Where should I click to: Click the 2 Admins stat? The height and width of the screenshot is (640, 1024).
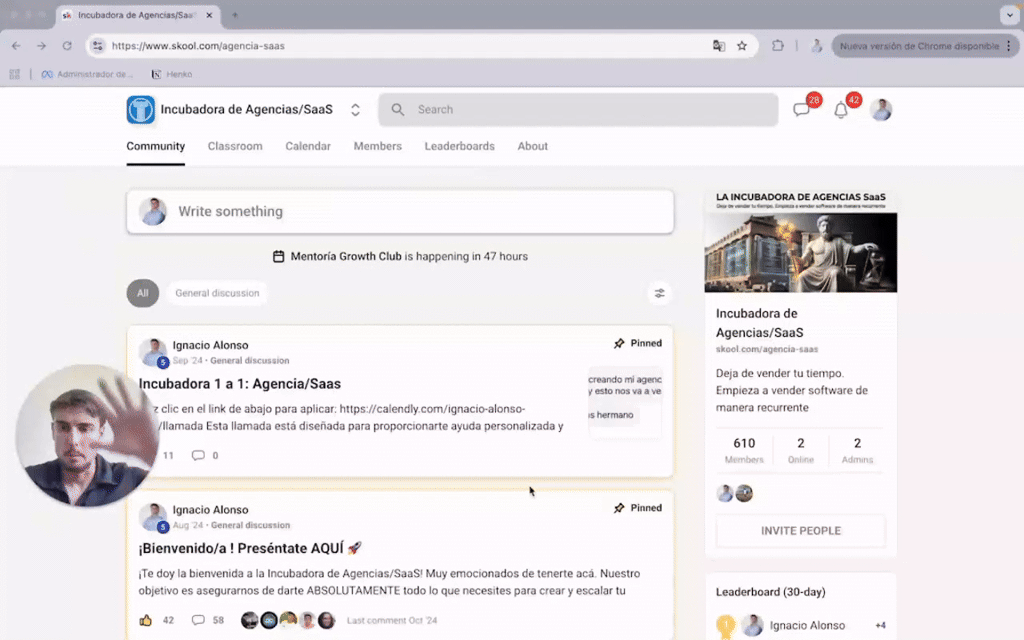tap(857, 450)
